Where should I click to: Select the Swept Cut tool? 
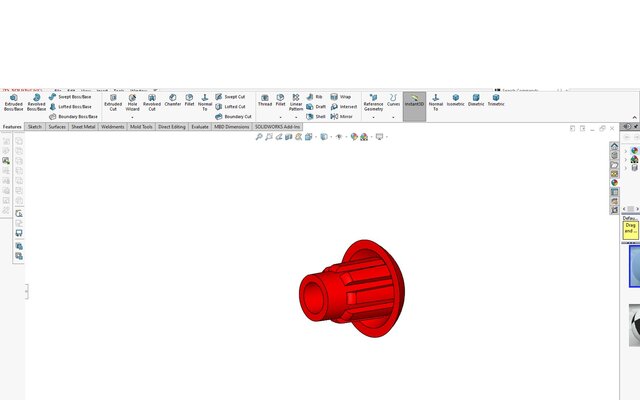[230, 97]
